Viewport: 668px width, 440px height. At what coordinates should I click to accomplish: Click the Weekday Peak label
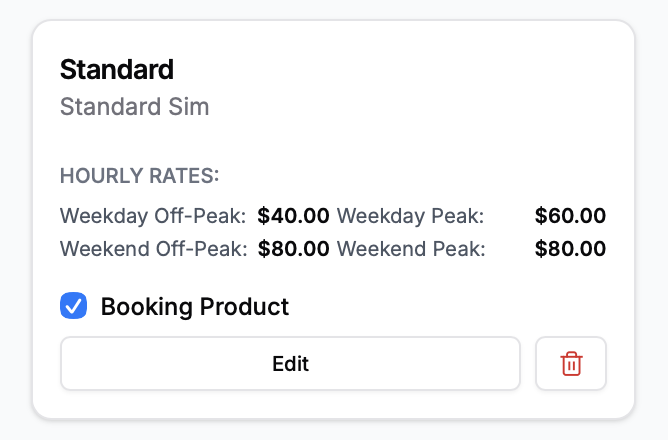[410, 215]
